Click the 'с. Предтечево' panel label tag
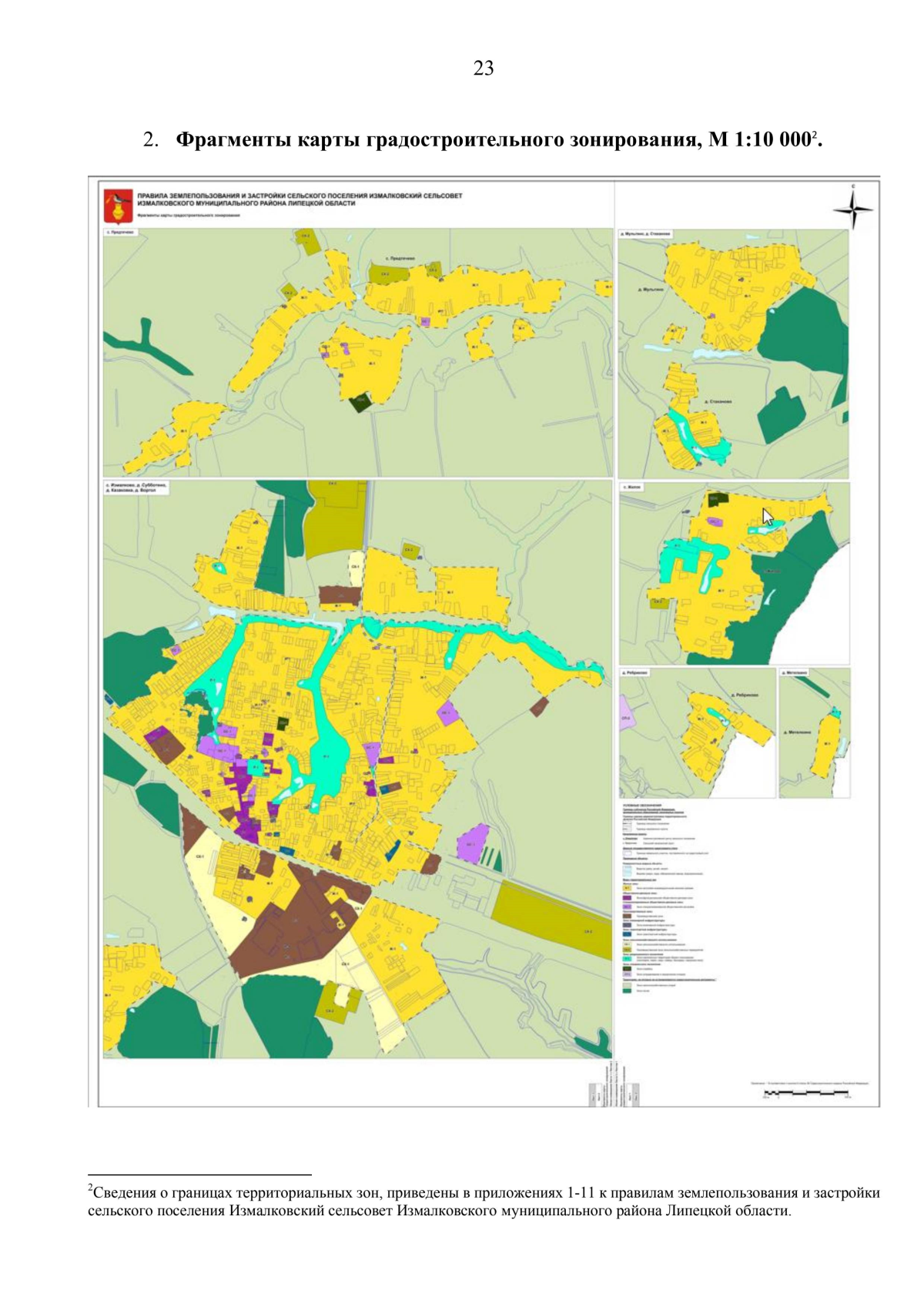This screenshot has width=924, height=1307. (x=122, y=232)
